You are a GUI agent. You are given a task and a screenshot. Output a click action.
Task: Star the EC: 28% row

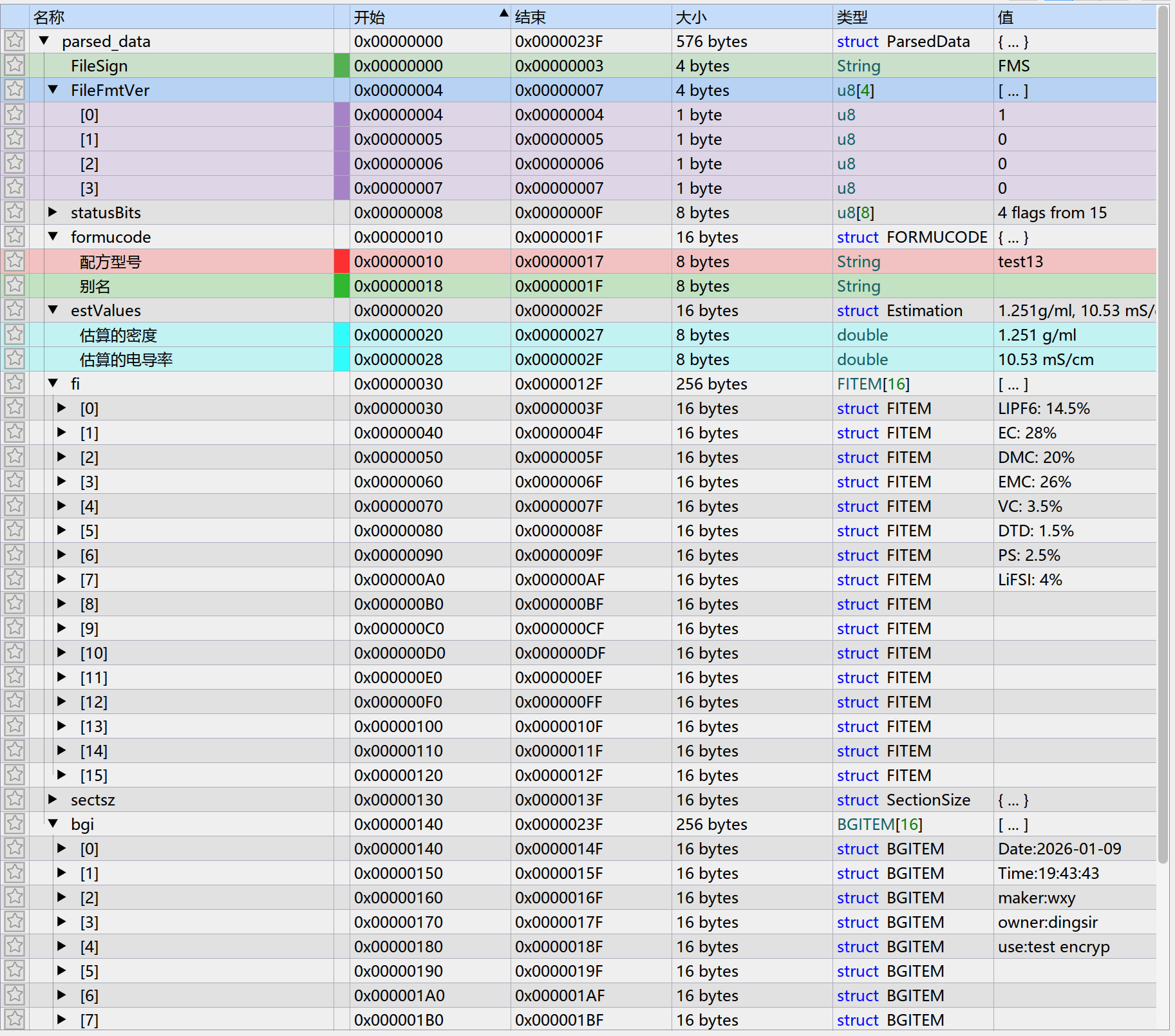point(15,433)
